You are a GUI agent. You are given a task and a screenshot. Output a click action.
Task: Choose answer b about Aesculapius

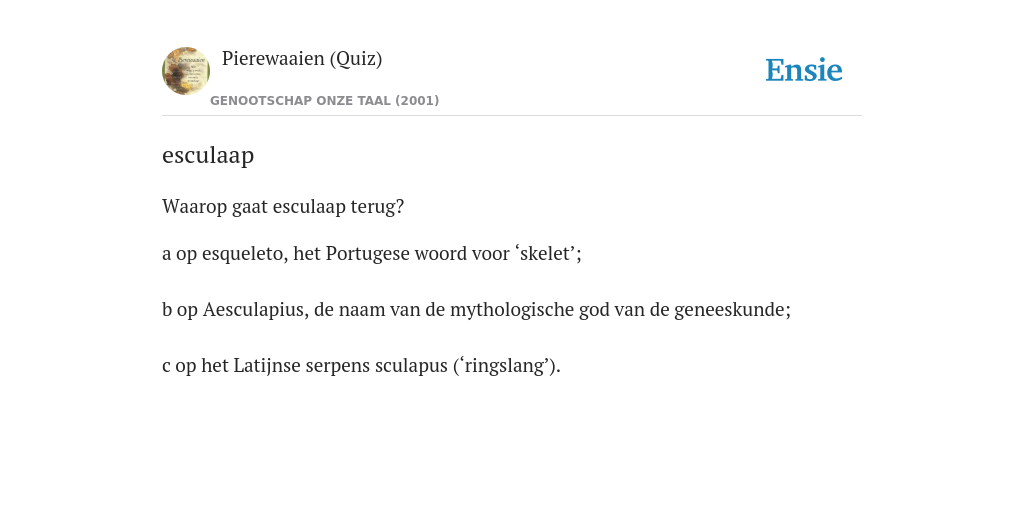click(x=476, y=310)
